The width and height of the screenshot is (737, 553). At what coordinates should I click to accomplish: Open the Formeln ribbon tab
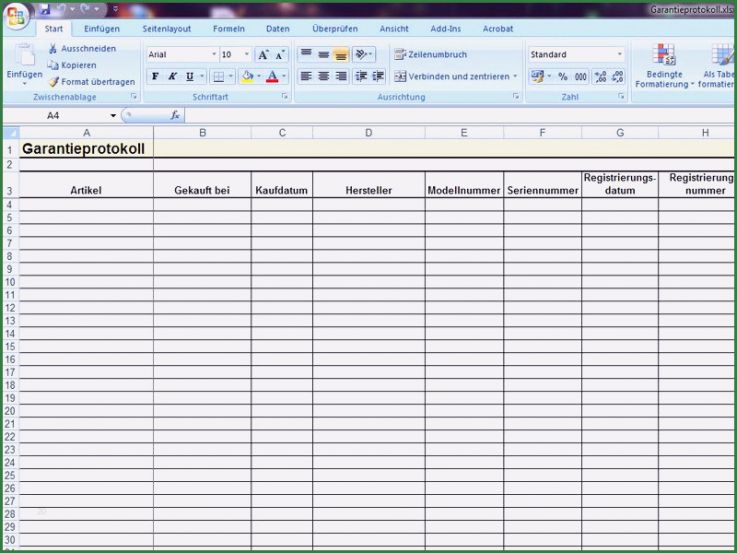228,29
